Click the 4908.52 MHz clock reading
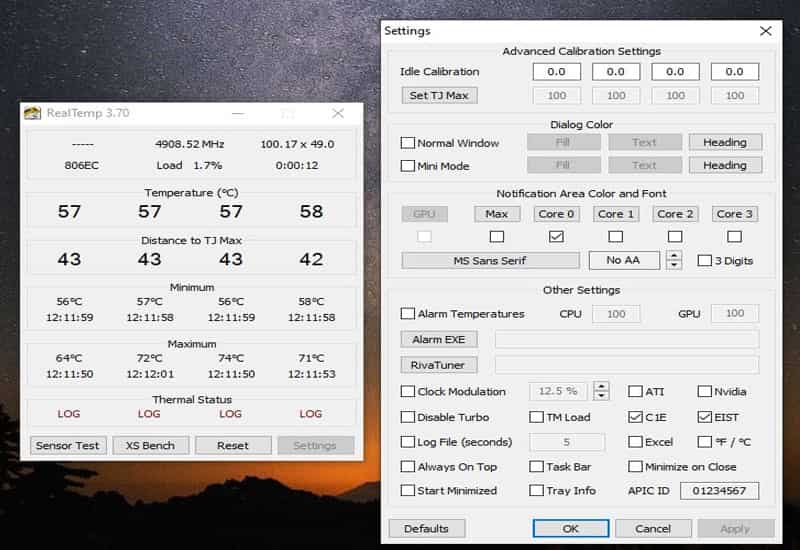Image resolution: width=800 pixels, height=550 pixels. click(190, 144)
